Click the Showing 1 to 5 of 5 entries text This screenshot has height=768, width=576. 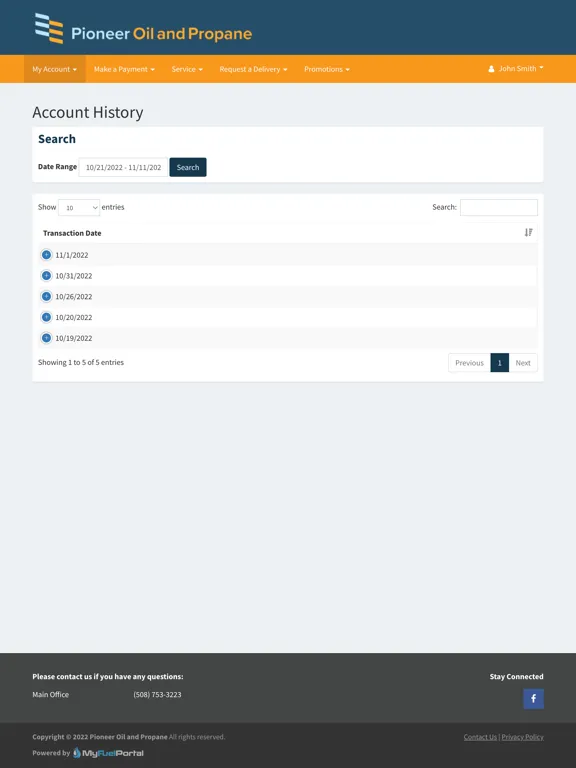tap(81, 362)
